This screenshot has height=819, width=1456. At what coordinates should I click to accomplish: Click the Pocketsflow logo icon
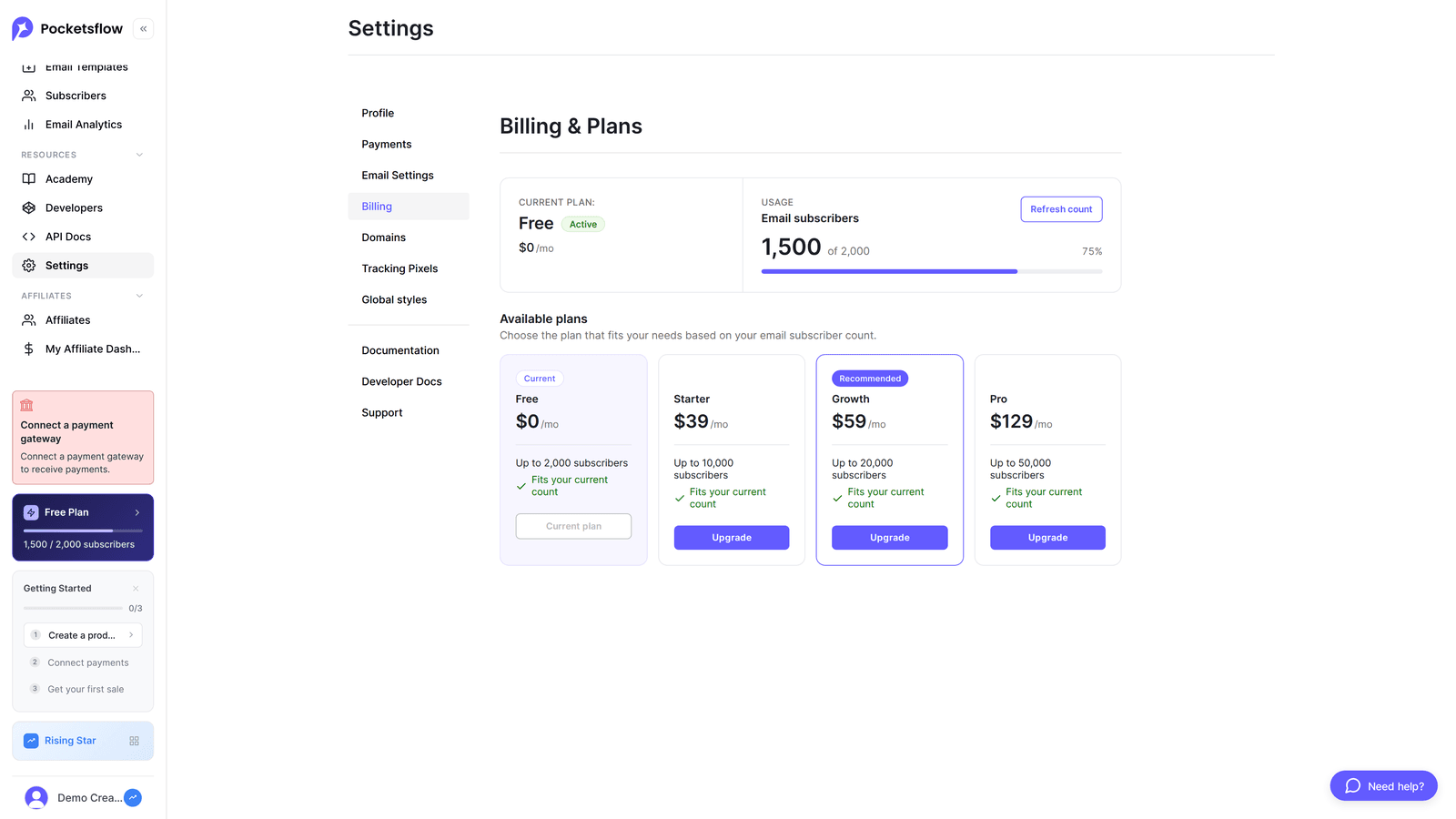click(23, 29)
